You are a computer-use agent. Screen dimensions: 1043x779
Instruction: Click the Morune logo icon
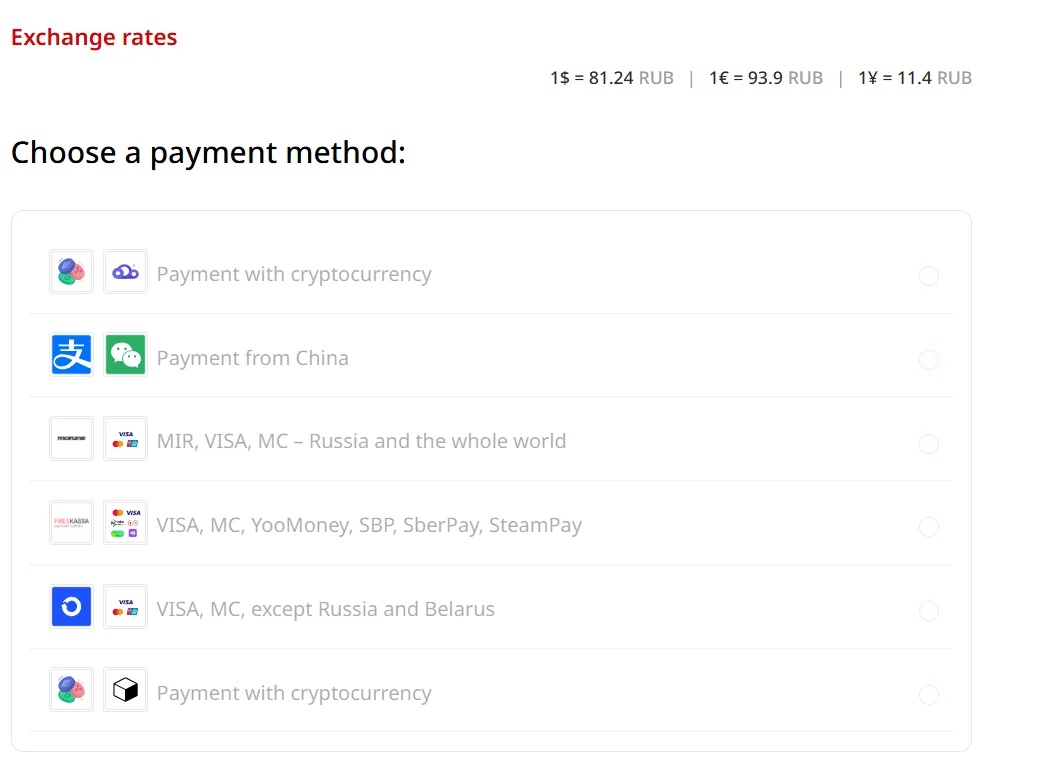(72, 439)
